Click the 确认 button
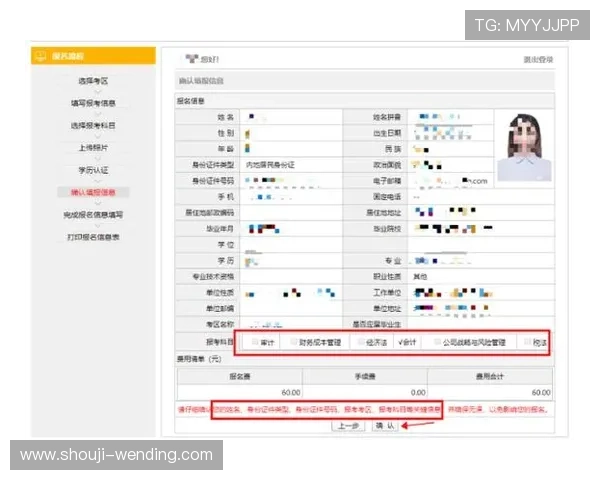Viewport: 600px width, 480px height. pos(385,426)
